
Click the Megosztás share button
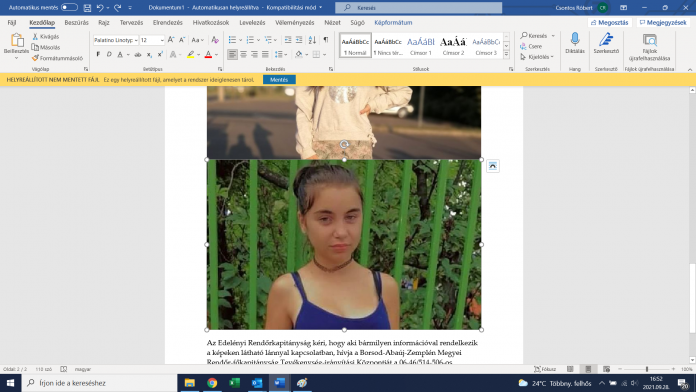point(609,23)
